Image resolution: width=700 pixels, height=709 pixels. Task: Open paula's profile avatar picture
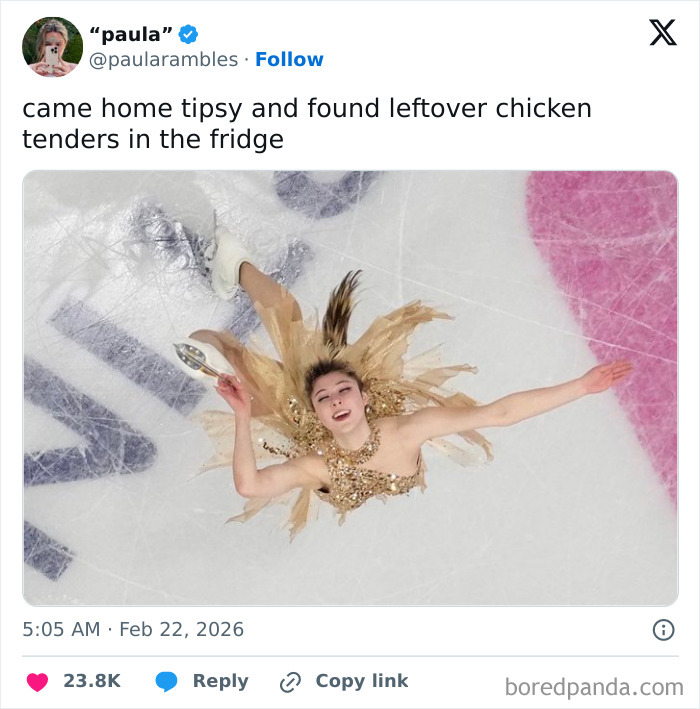(x=52, y=47)
